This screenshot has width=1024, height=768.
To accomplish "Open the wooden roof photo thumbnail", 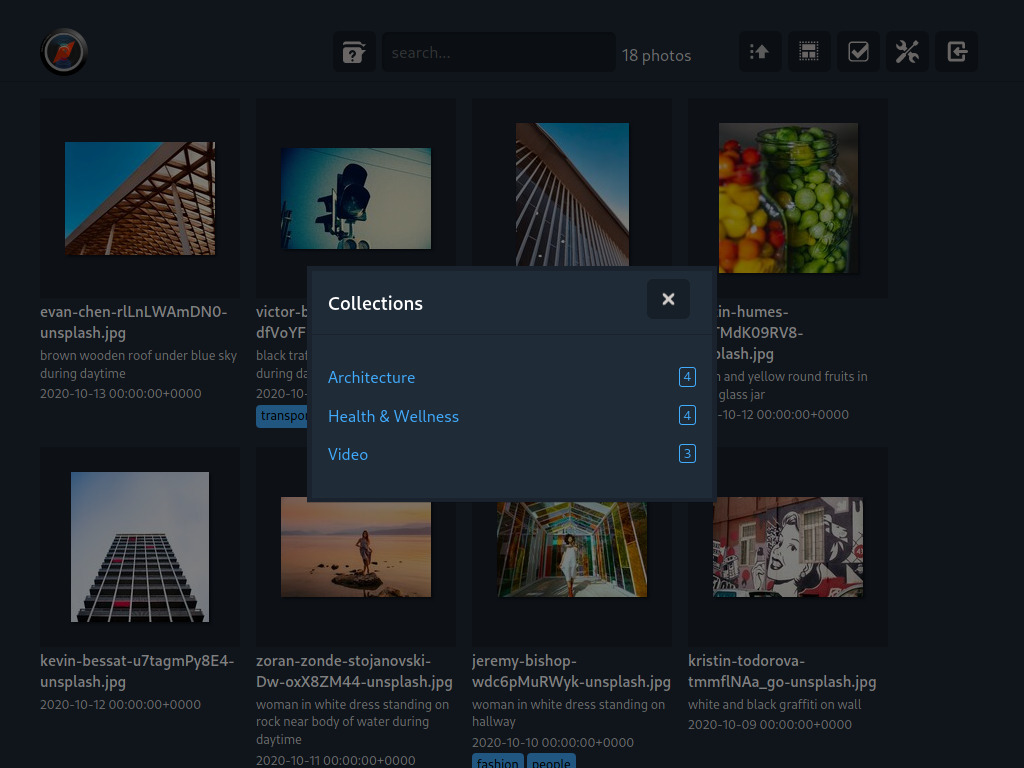I will 140,199.
